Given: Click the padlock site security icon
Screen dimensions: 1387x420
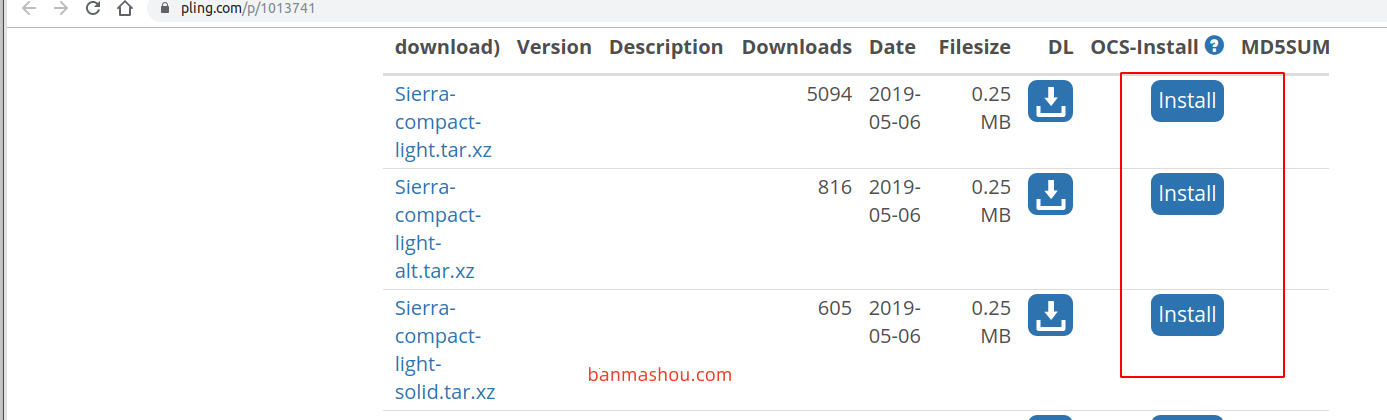Looking at the screenshot, I should 165,9.
